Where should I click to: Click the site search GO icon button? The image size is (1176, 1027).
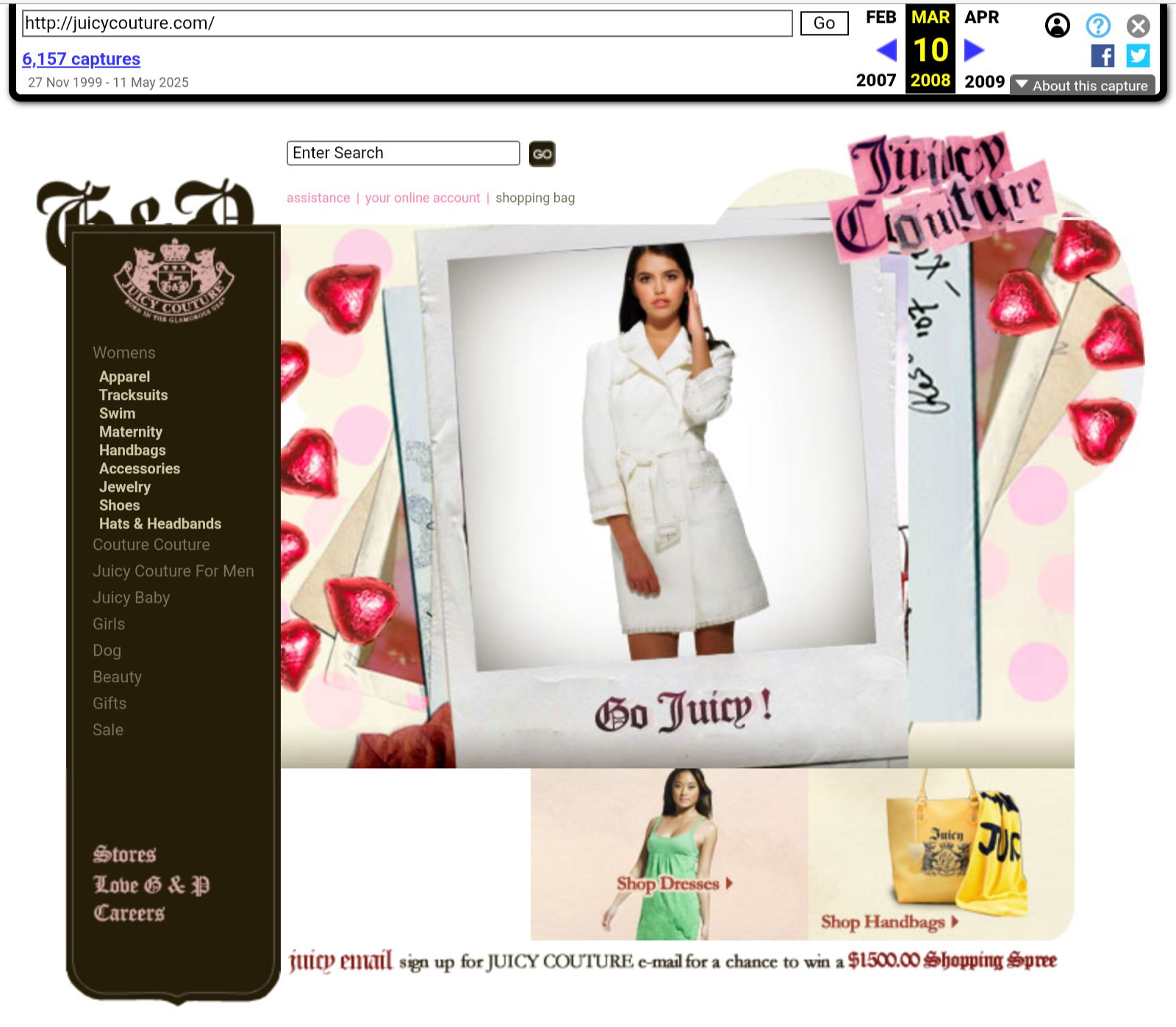point(542,154)
